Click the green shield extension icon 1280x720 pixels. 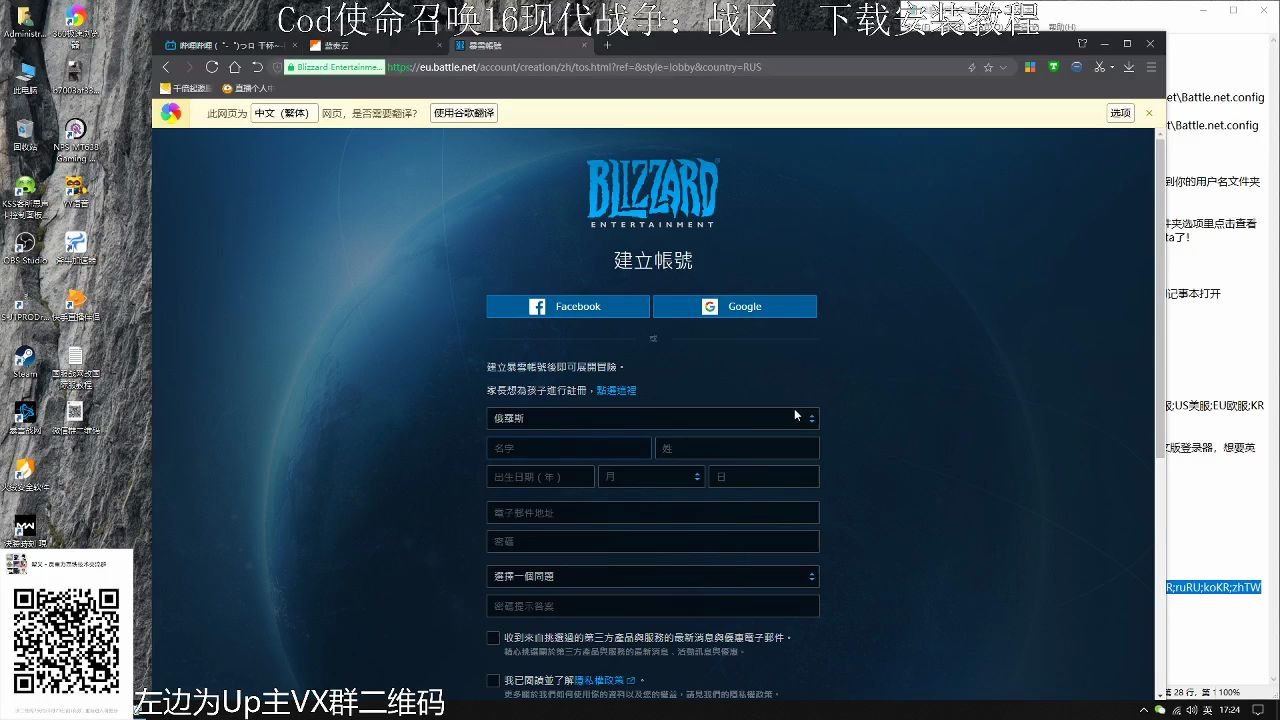point(1053,67)
